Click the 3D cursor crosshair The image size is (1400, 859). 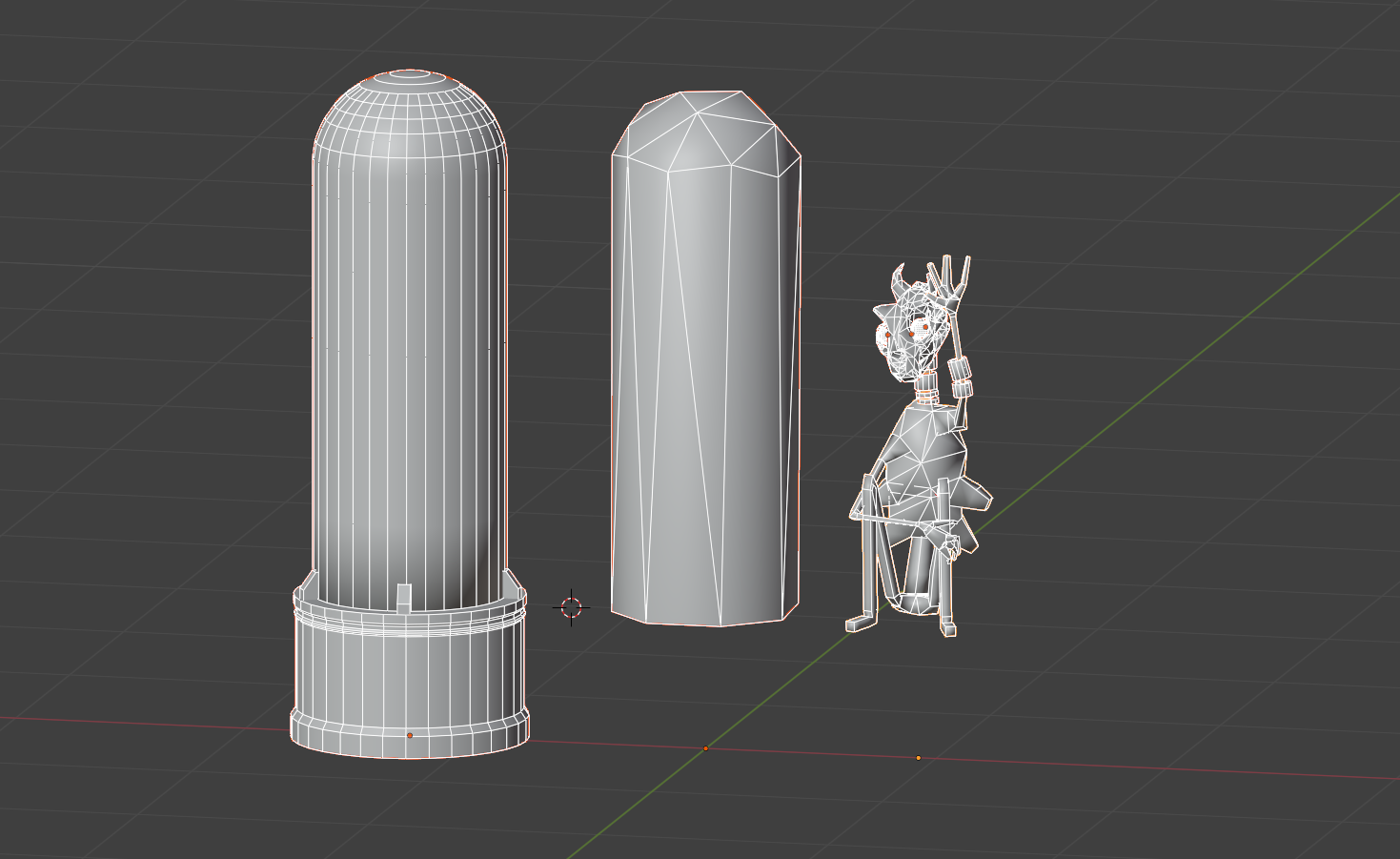coord(572,606)
